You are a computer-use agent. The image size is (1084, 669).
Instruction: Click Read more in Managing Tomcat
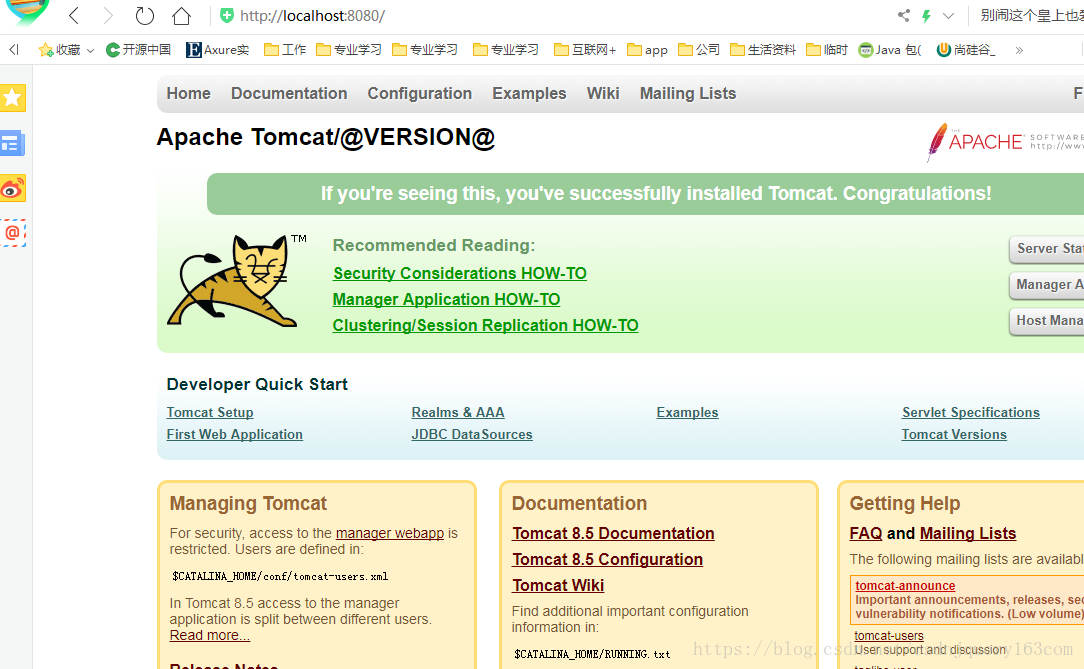(x=209, y=635)
